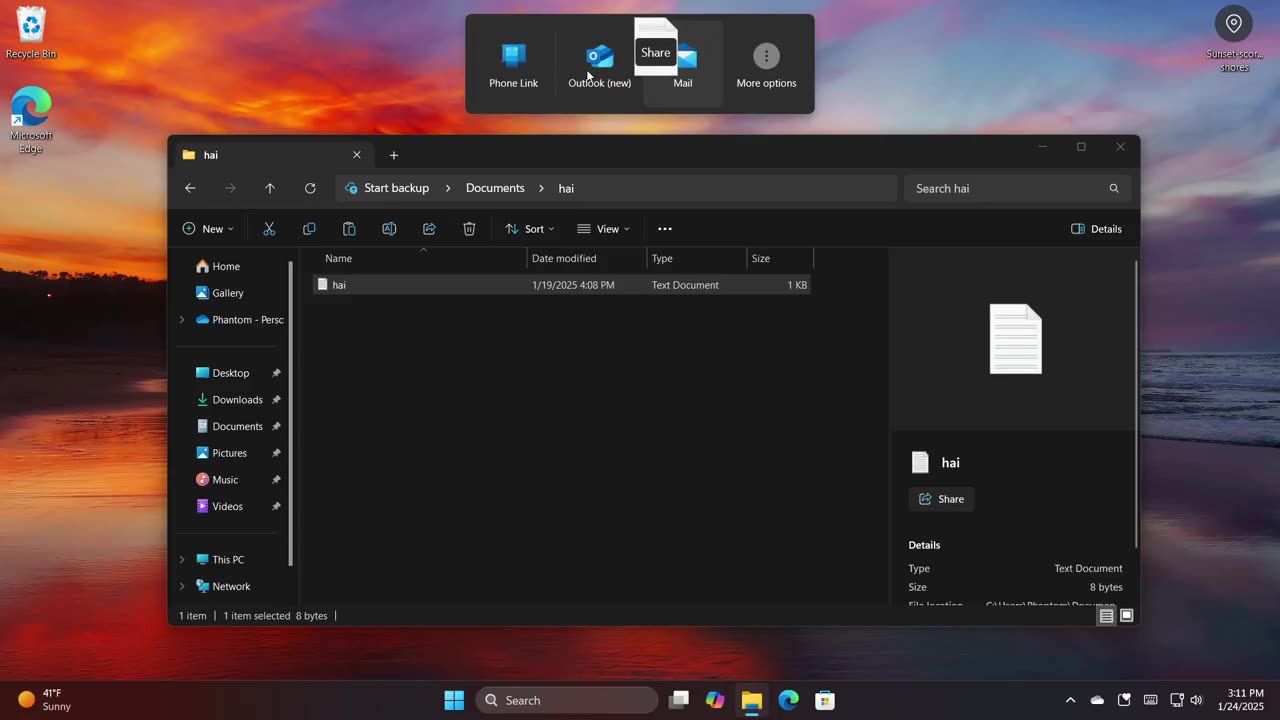The width and height of the screenshot is (1280, 720).
Task: Open weather widget showing 41°F Sunny
Action: (x=45, y=700)
